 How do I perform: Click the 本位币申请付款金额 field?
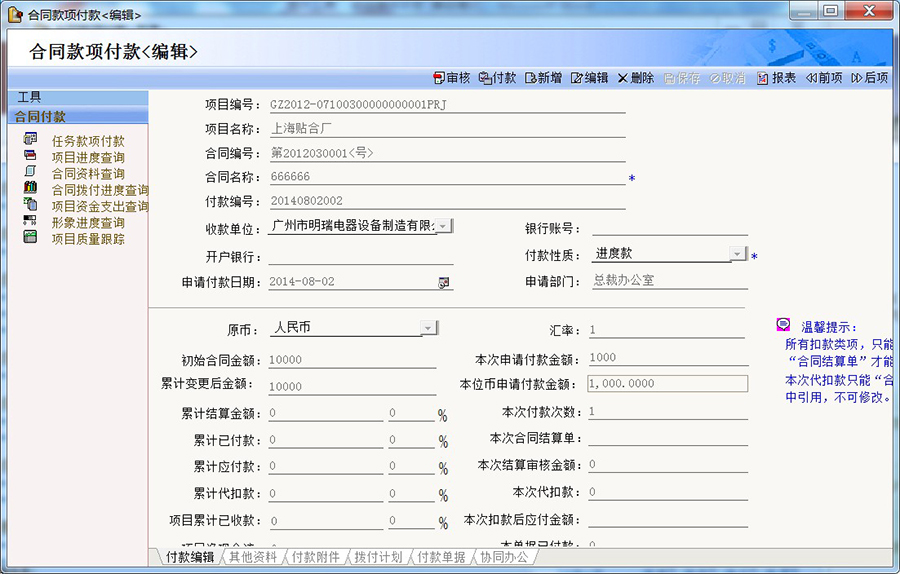[667, 384]
